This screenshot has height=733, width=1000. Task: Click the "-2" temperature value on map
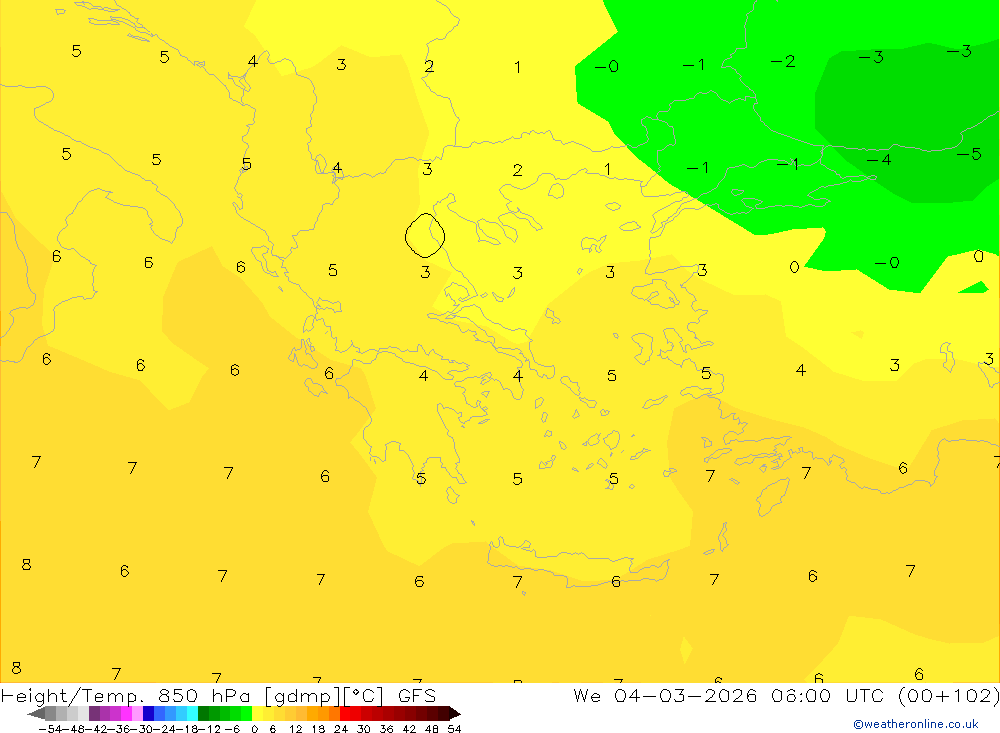[783, 61]
